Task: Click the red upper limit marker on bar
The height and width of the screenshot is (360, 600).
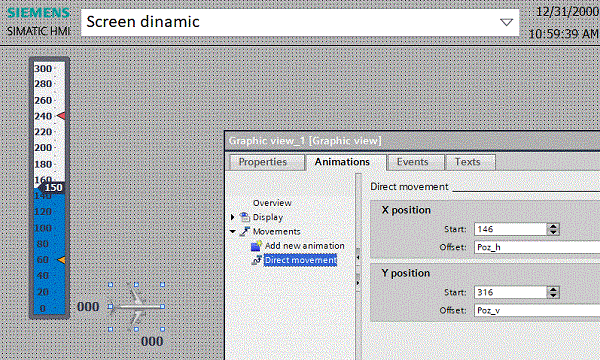Action: tap(61, 116)
